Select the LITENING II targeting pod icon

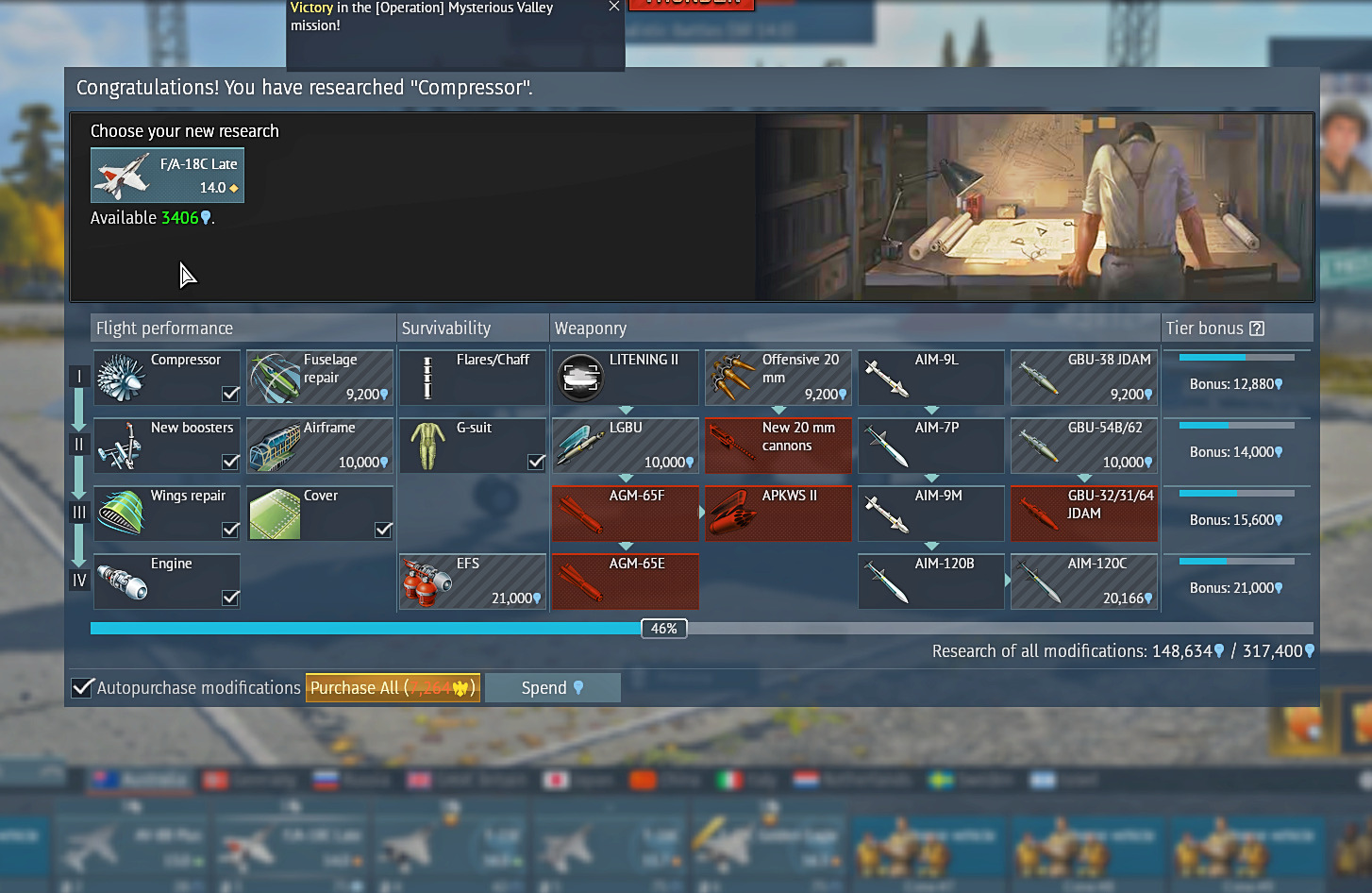point(579,378)
